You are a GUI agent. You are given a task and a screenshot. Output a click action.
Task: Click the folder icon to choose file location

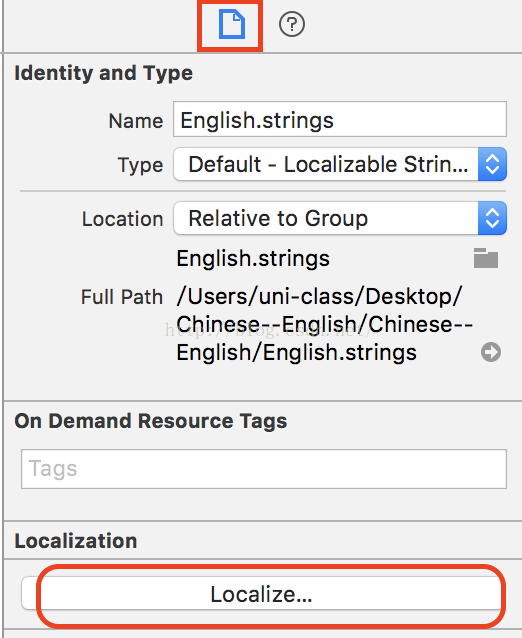point(486,258)
